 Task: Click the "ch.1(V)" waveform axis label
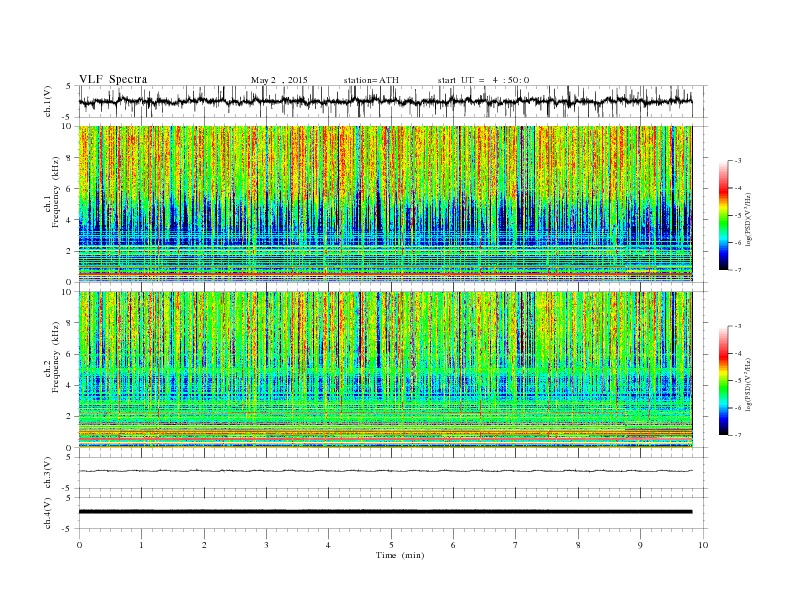(x=48, y=101)
